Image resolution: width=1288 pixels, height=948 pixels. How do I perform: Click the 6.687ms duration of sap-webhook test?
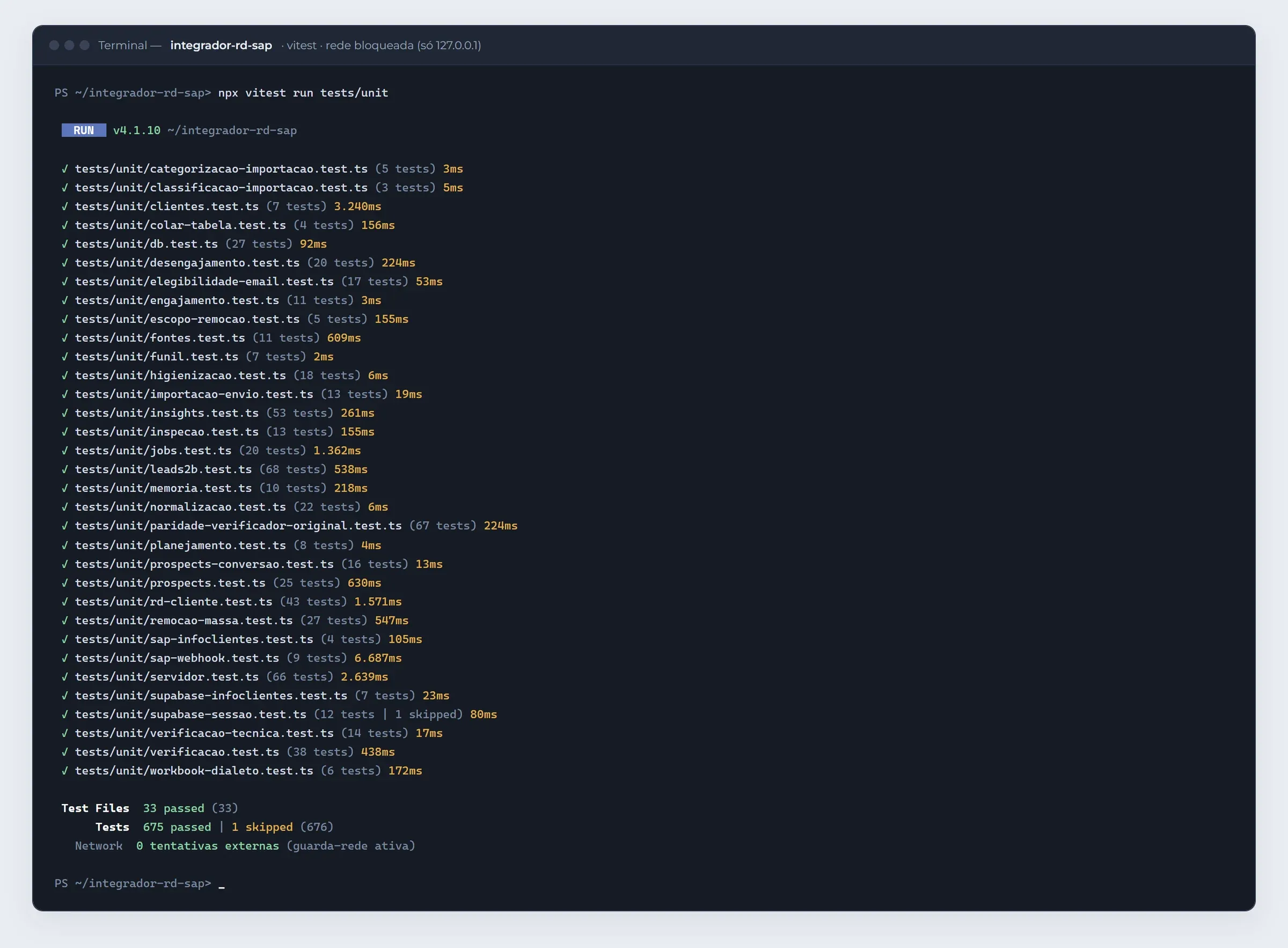pyautogui.click(x=378, y=658)
